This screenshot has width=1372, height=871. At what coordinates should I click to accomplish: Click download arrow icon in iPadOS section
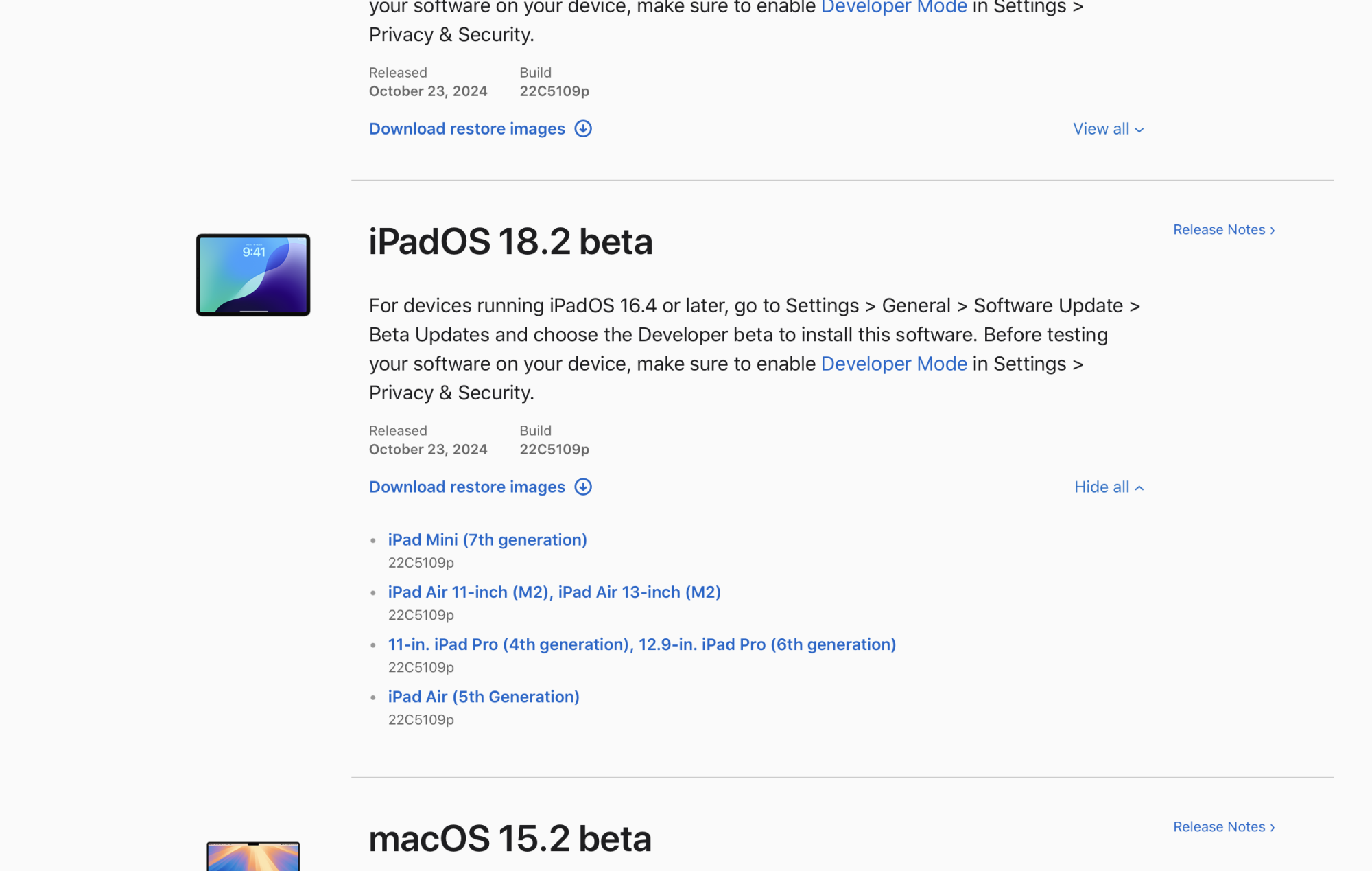583,487
